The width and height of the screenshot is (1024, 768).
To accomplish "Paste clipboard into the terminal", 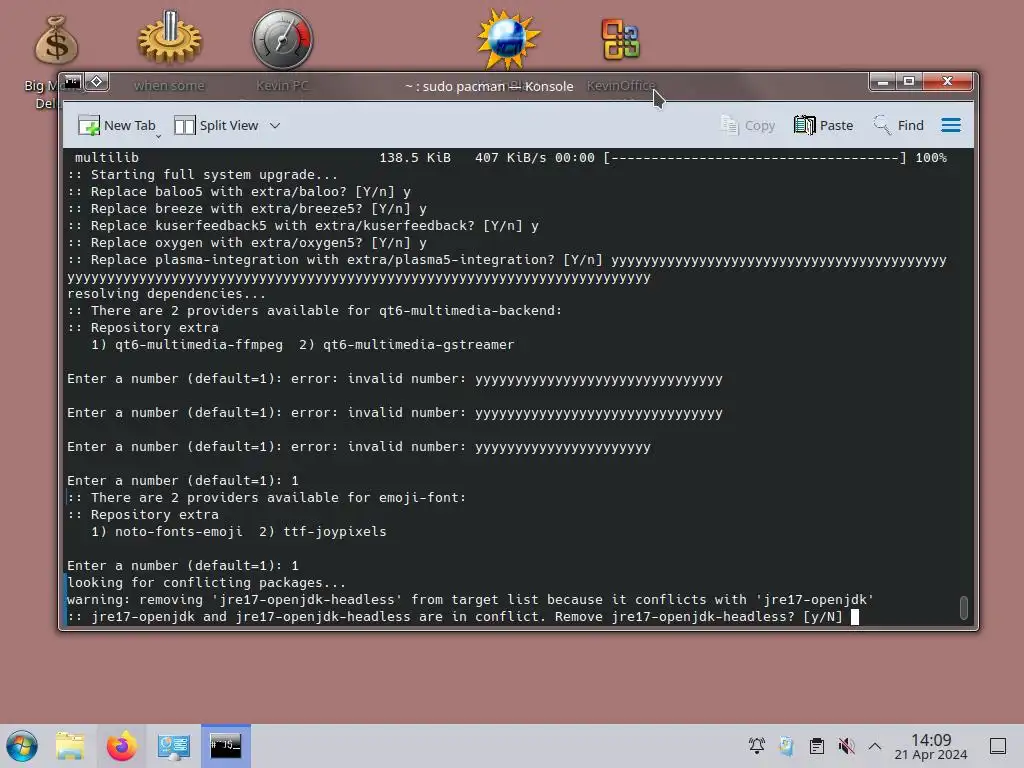I will coord(824,125).
